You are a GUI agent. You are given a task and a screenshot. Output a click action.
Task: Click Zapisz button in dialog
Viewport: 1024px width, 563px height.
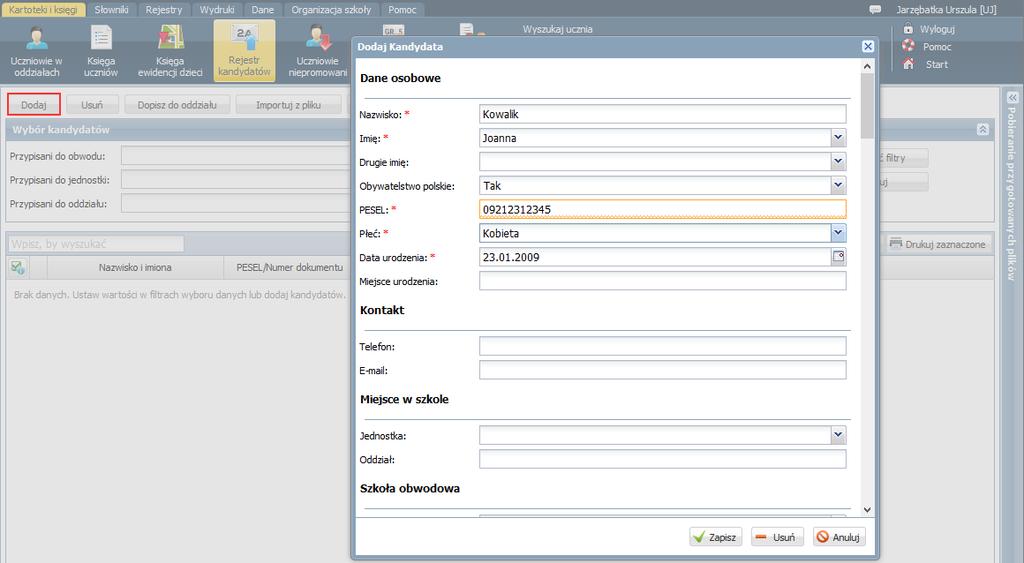click(x=716, y=537)
